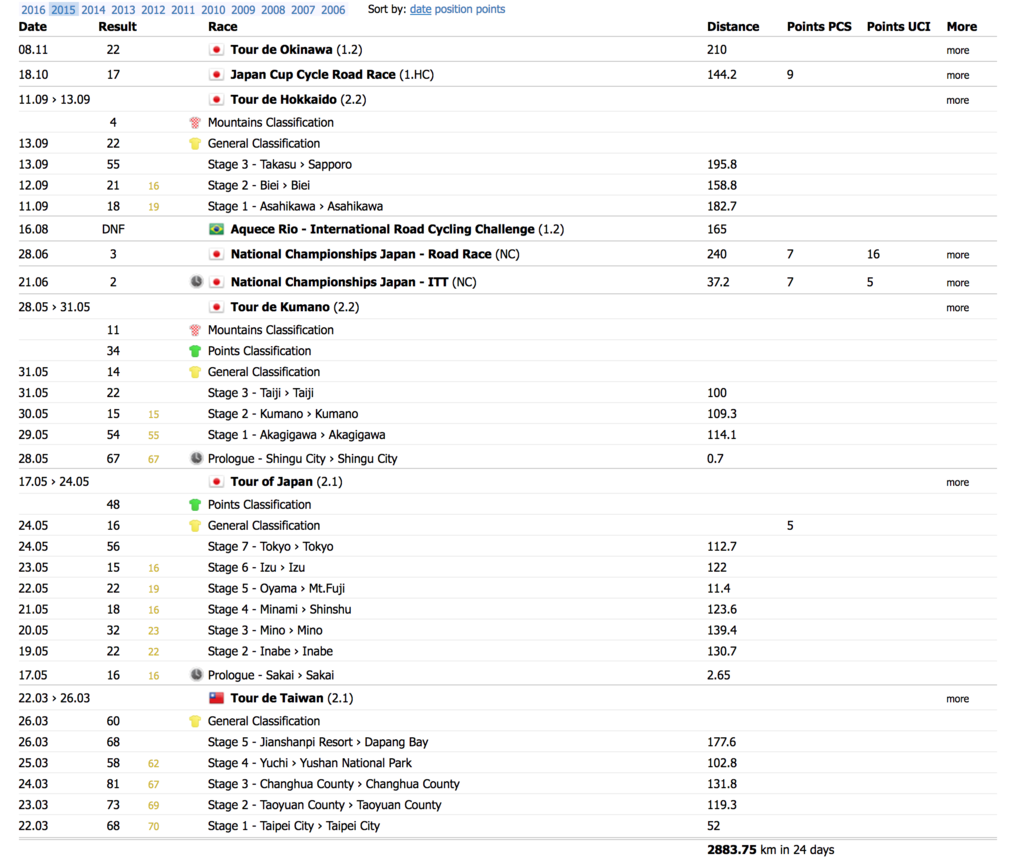Click Stage 1 - Asahikawa › Asahikawa

[295, 206]
